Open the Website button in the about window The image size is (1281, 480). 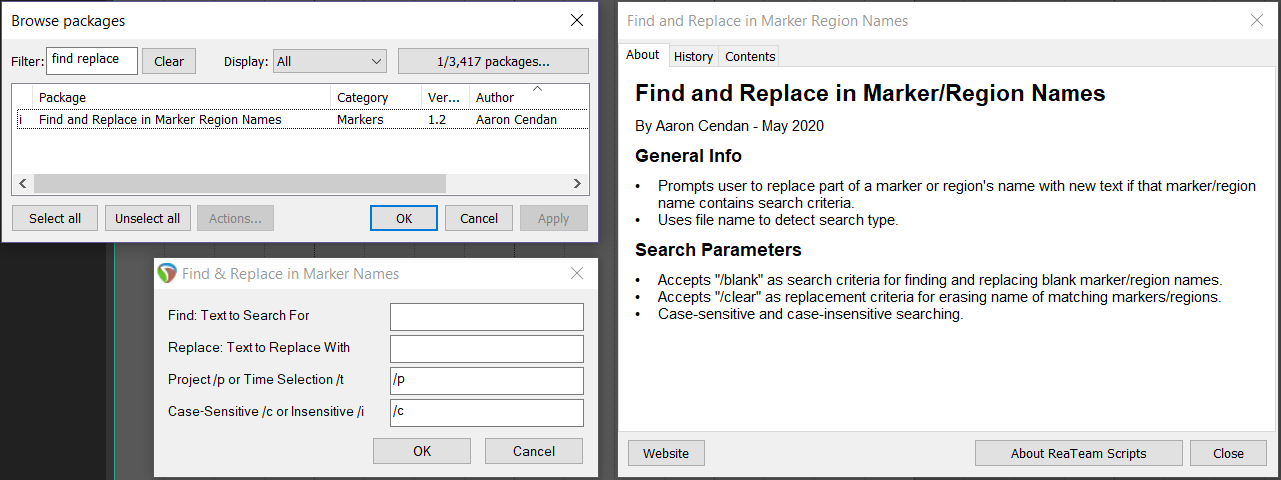click(666, 453)
